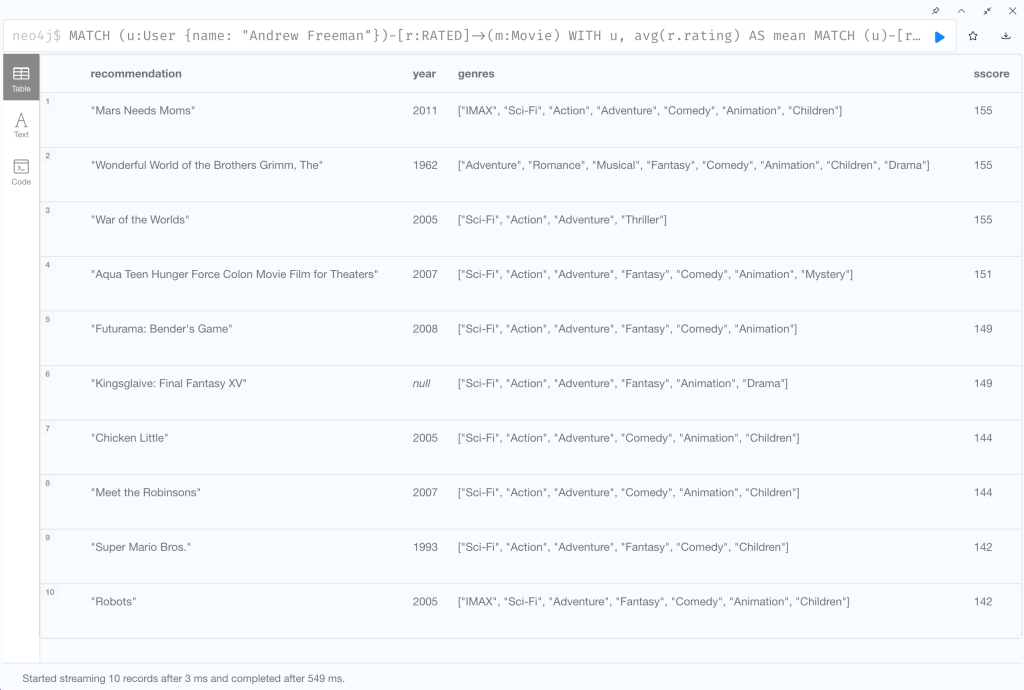The height and width of the screenshot is (690, 1024).
Task: Click sscore 151 in the Aqua Teen row
Action: coord(983,274)
